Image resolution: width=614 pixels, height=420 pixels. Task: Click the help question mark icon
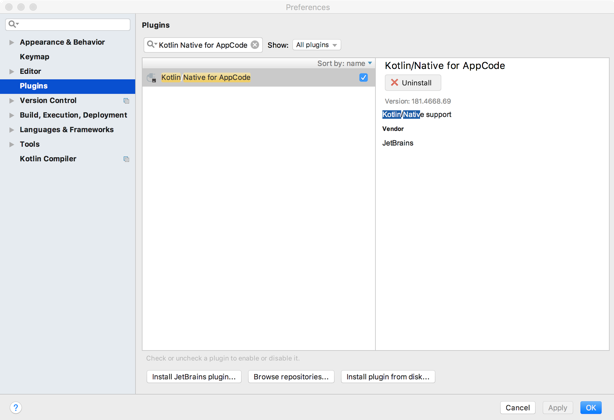[x=16, y=407]
